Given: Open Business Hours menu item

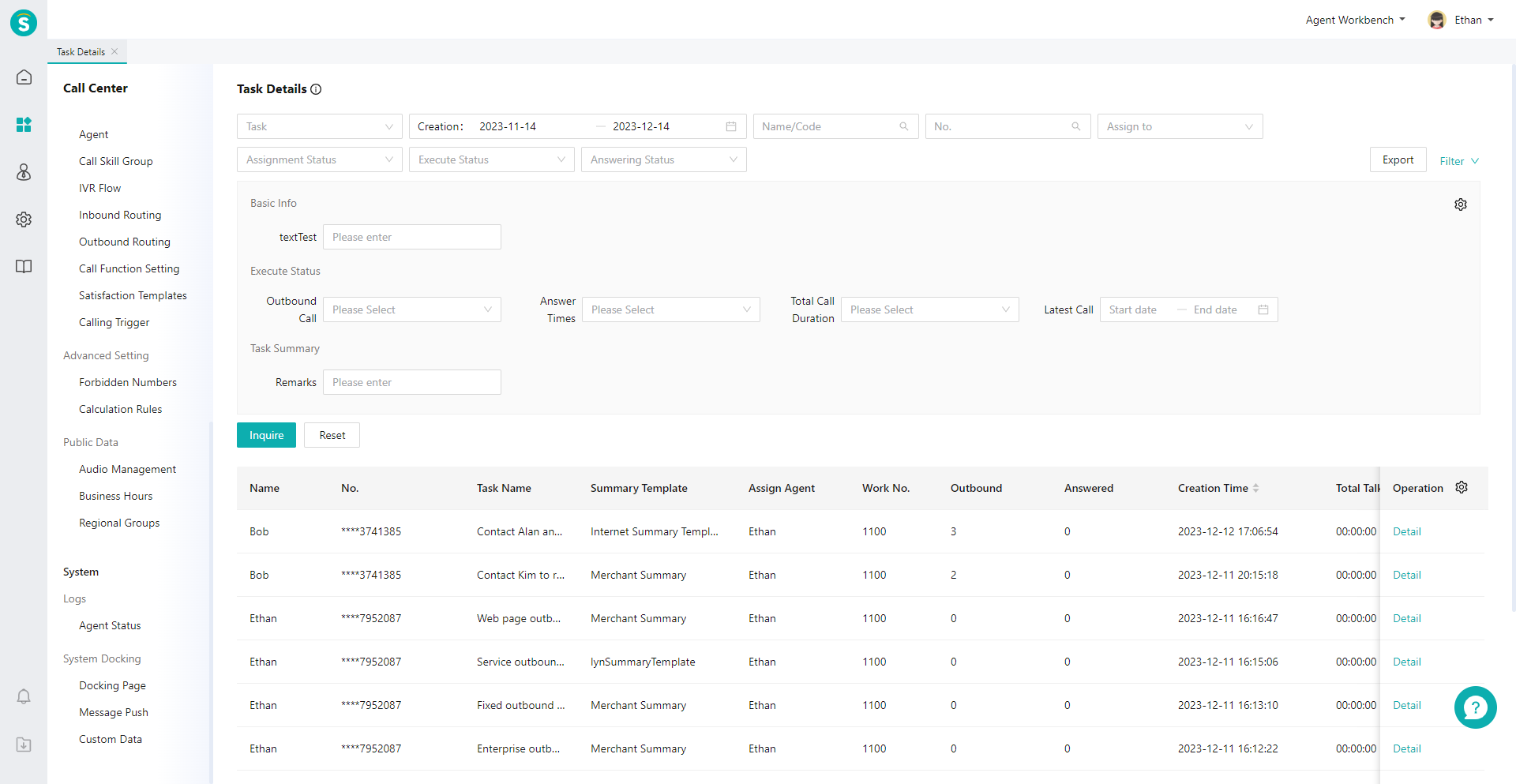Looking at the screenshot, I should 116,496.
